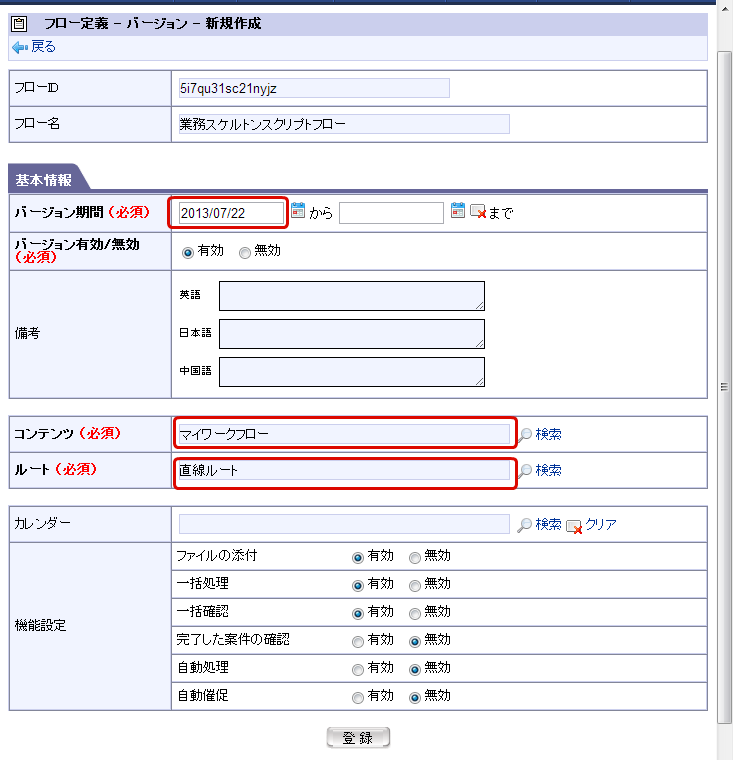Click the magnifier icon in the ルート row
The image size is (733, 760).
525,471
